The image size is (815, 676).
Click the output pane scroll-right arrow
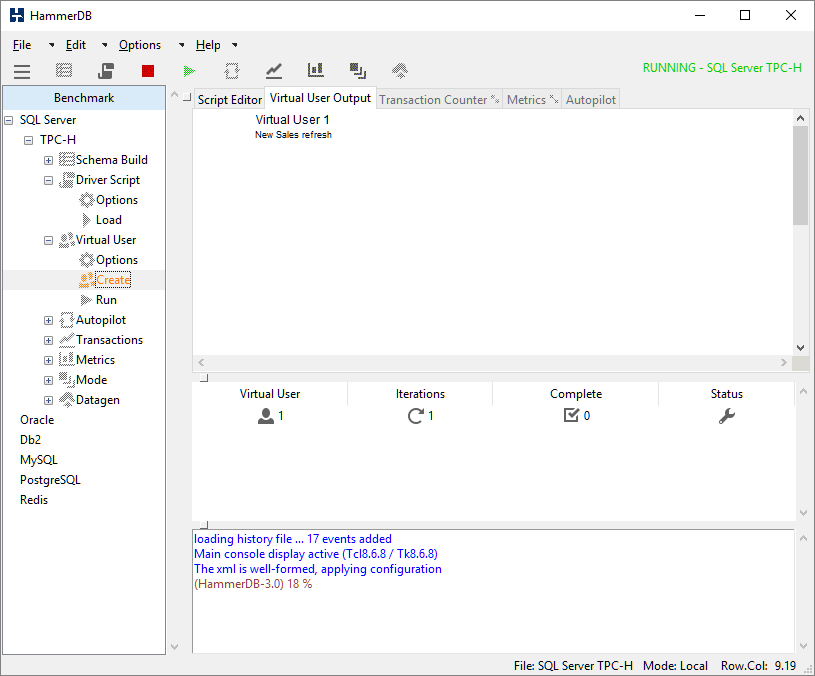(784, 363)
